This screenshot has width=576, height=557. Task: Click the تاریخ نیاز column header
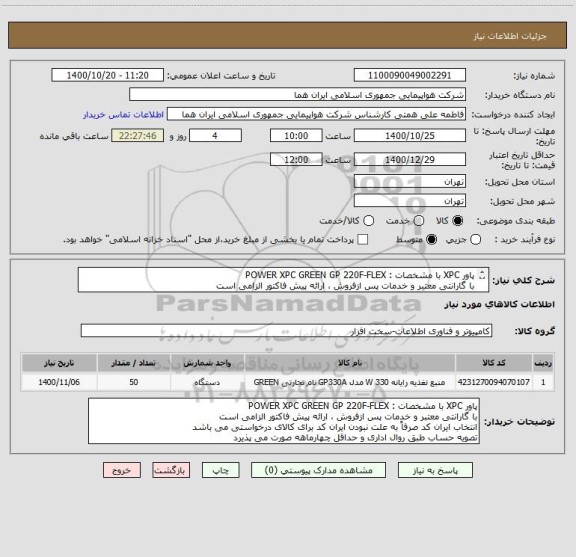point(59,363)
